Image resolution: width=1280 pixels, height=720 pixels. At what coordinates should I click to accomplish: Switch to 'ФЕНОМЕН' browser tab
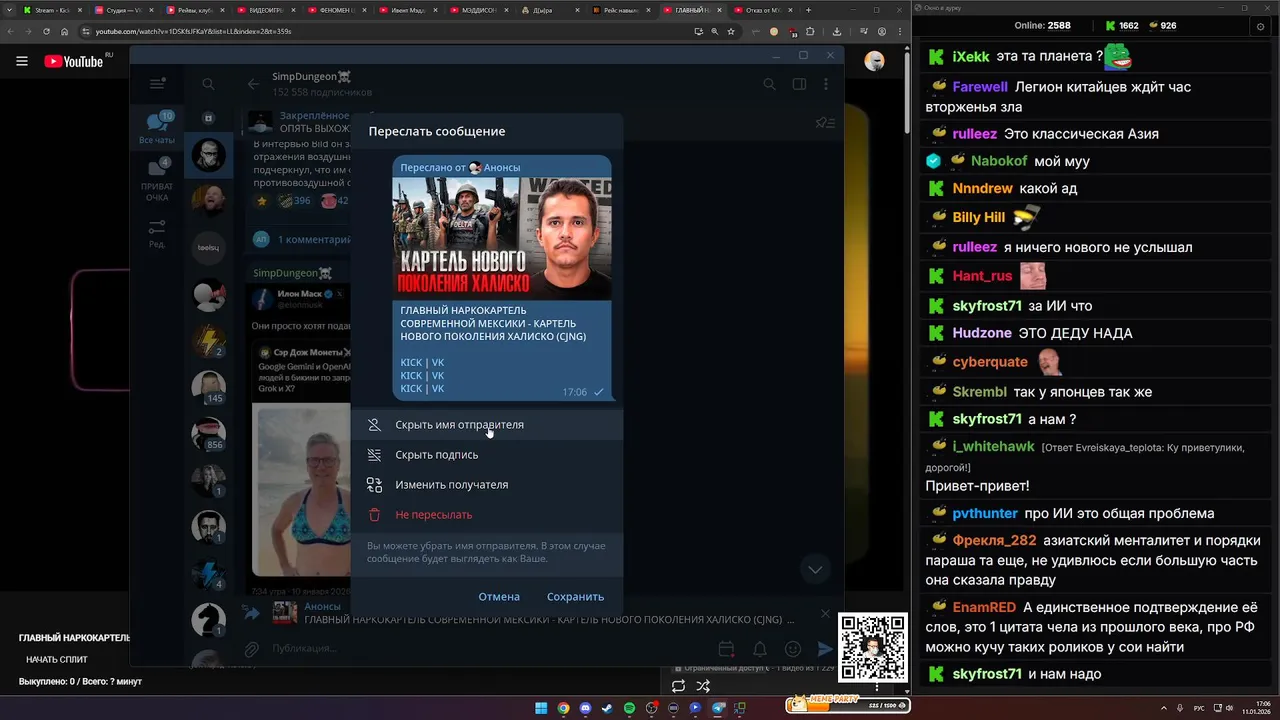click(338, 10)
